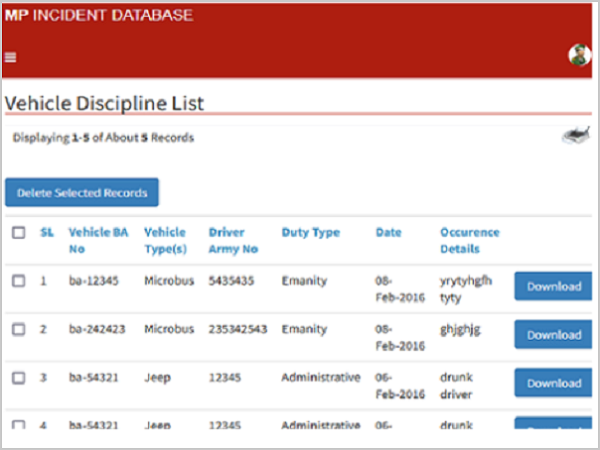This screenshot has width=600, height=450.
Task: Click the printer icon
Action: [x=575, y=137]
